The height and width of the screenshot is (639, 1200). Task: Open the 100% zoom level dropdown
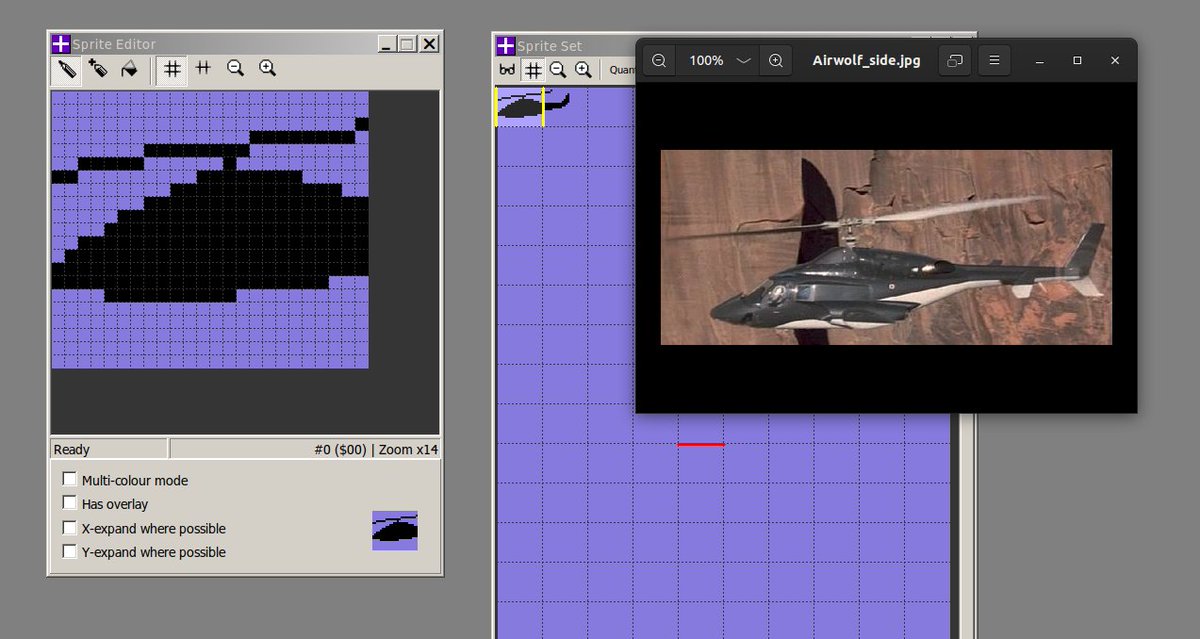(718, 61)
